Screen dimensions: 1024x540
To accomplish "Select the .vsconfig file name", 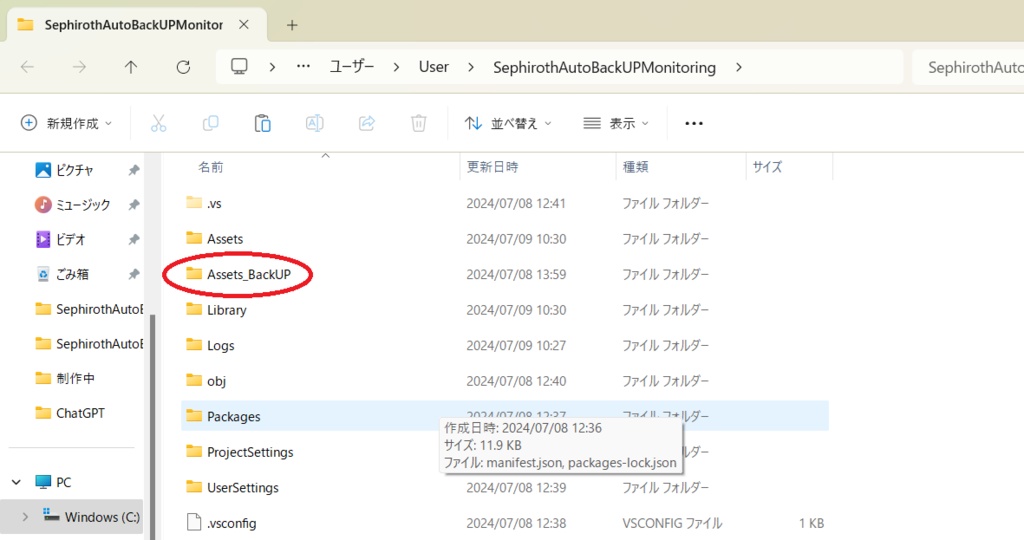I will [x=231, y=523].
